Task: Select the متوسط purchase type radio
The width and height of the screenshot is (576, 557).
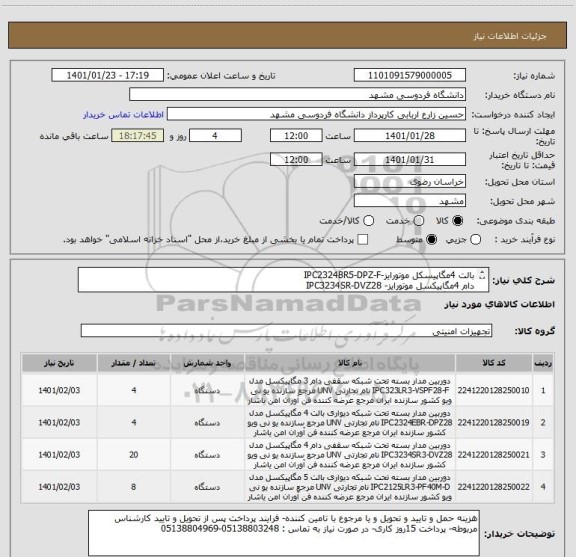Action: (431, 240)
